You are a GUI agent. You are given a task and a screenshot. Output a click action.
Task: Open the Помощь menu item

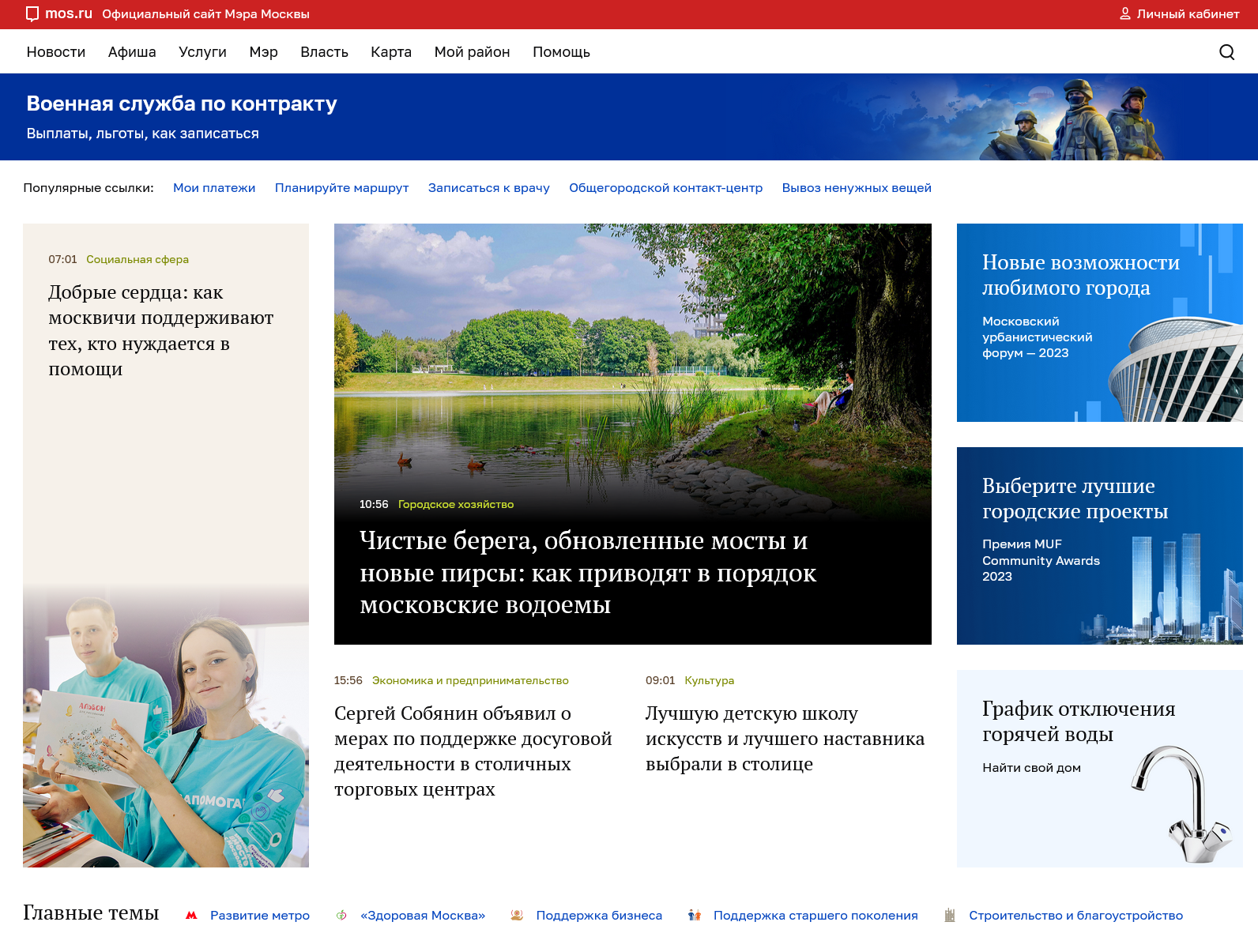(x=561, y=52)
